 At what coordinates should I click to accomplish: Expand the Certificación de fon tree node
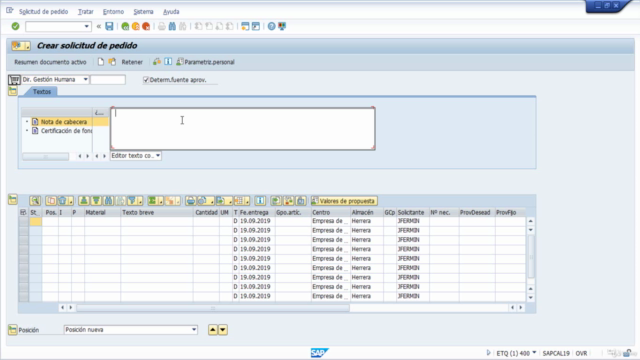(27, 131)
